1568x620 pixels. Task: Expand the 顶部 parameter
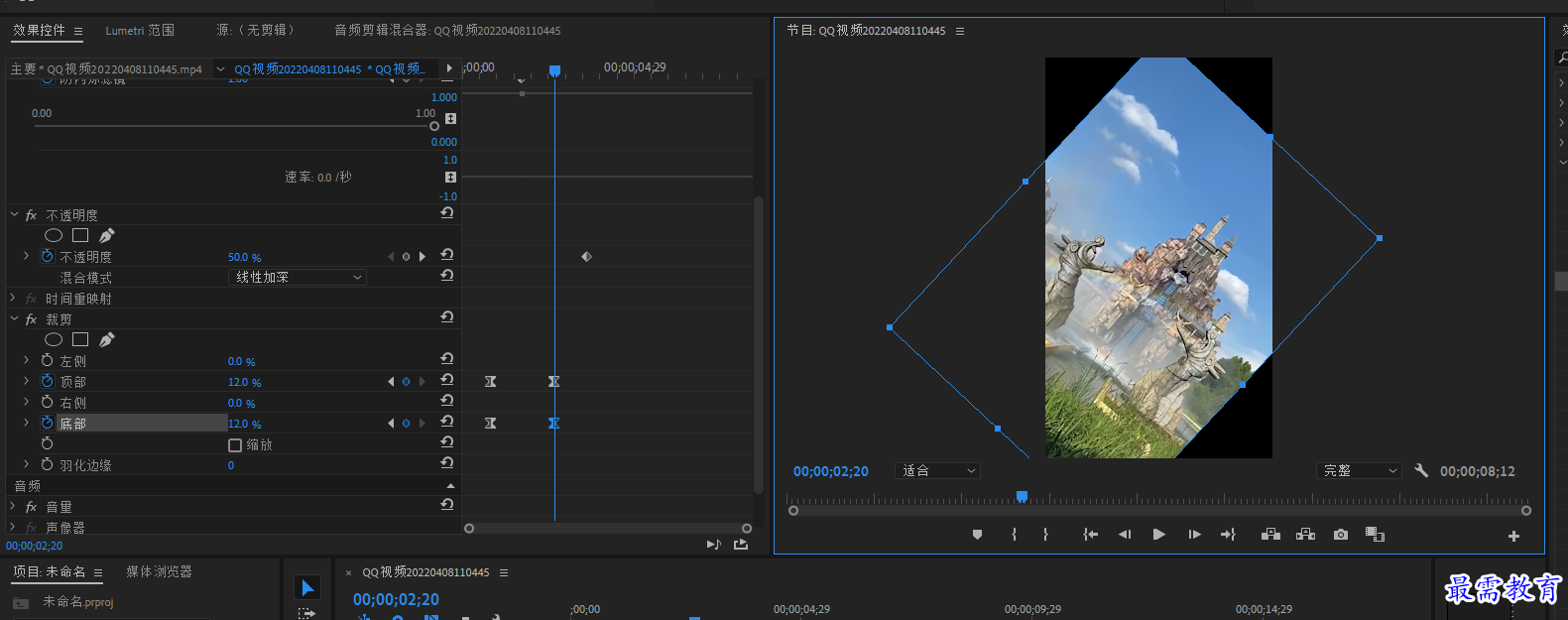[x=27, y=381]
